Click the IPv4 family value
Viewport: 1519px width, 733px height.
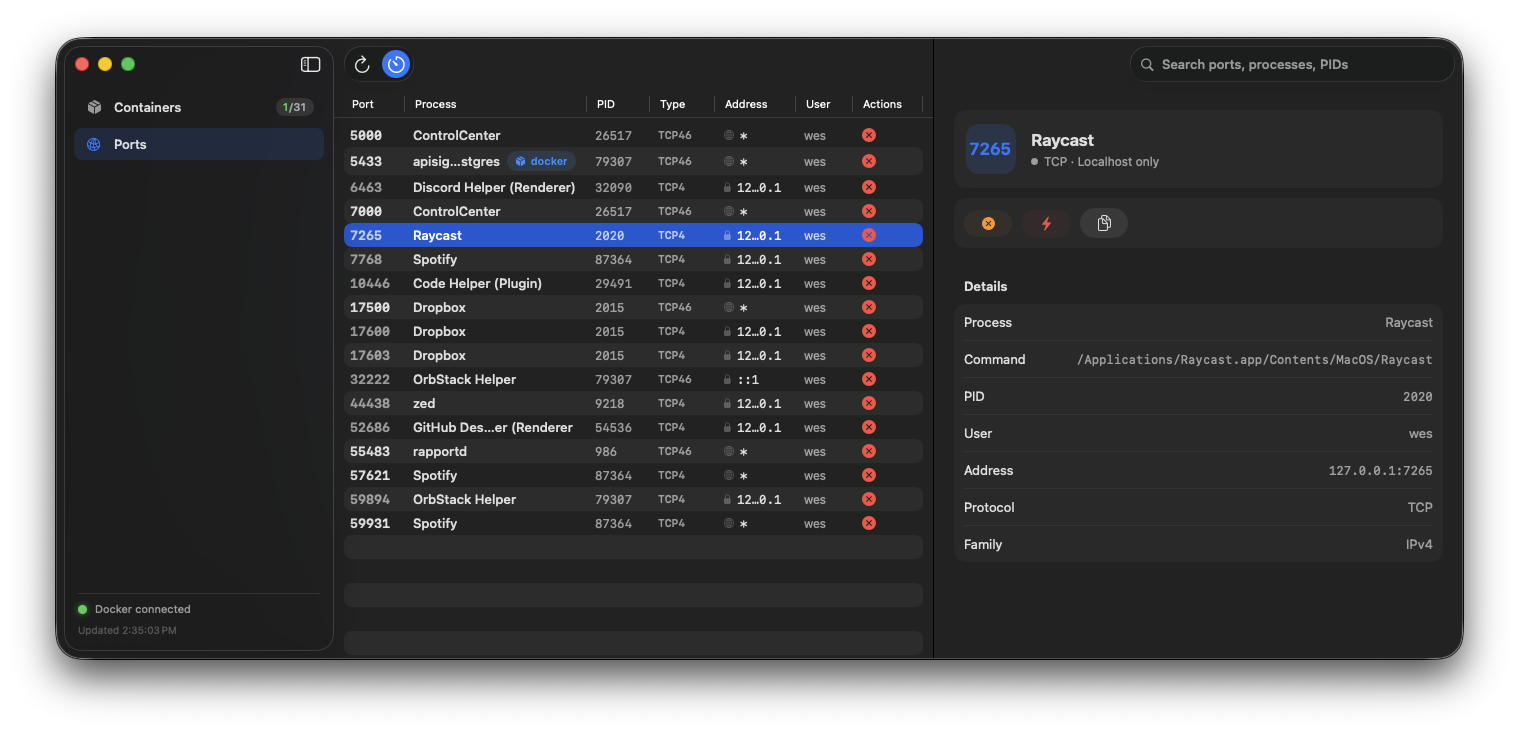click(x=1419, y=544)
